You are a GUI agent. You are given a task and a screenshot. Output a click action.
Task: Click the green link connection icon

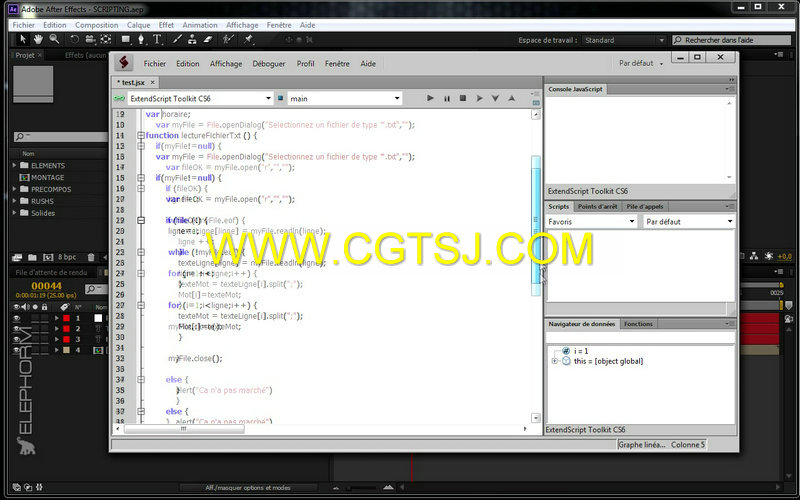click(x=119, y=98)
